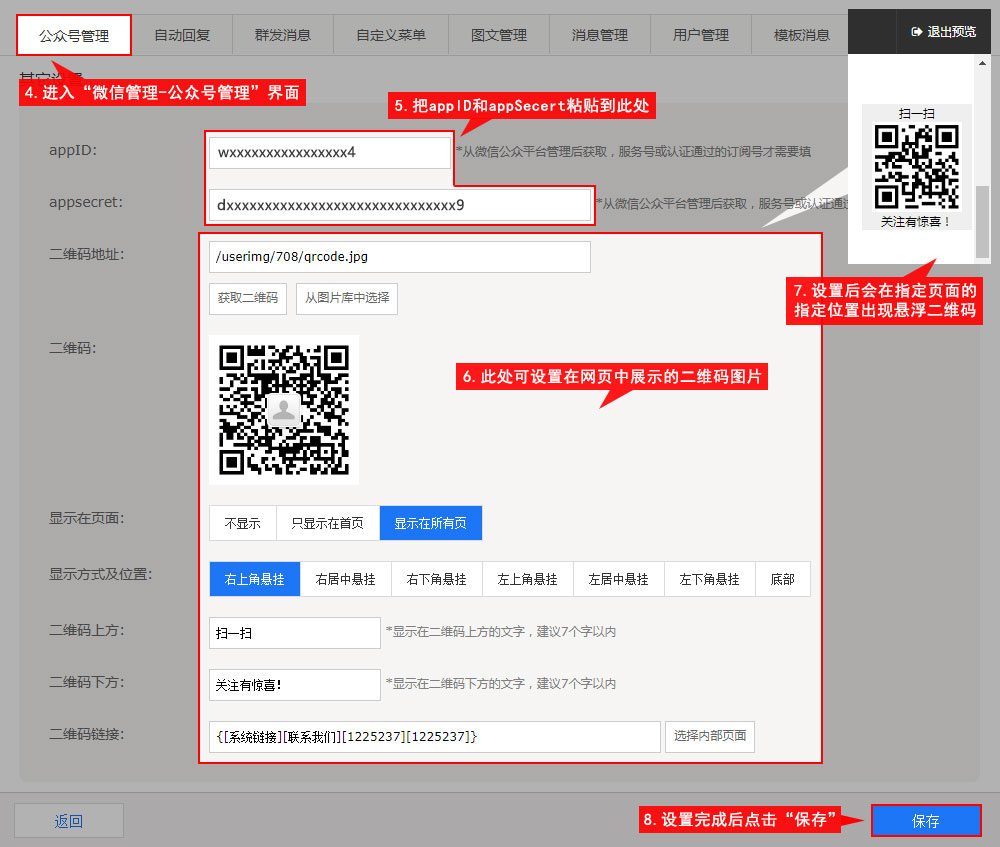Click the large QR code preview image
This screenshot has height=847, width=1000.
pyautogui.click(x=284, y=409)
